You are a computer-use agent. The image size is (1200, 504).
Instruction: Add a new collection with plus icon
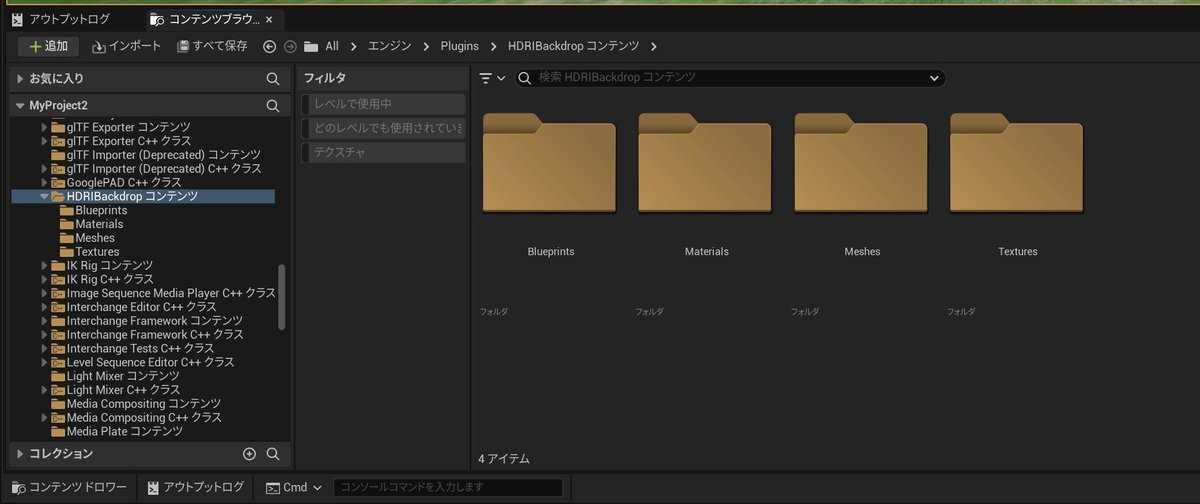tap(249, 454)
